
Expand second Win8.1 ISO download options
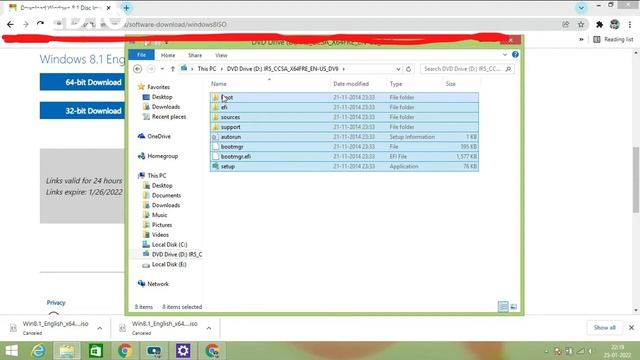point(209,328)
